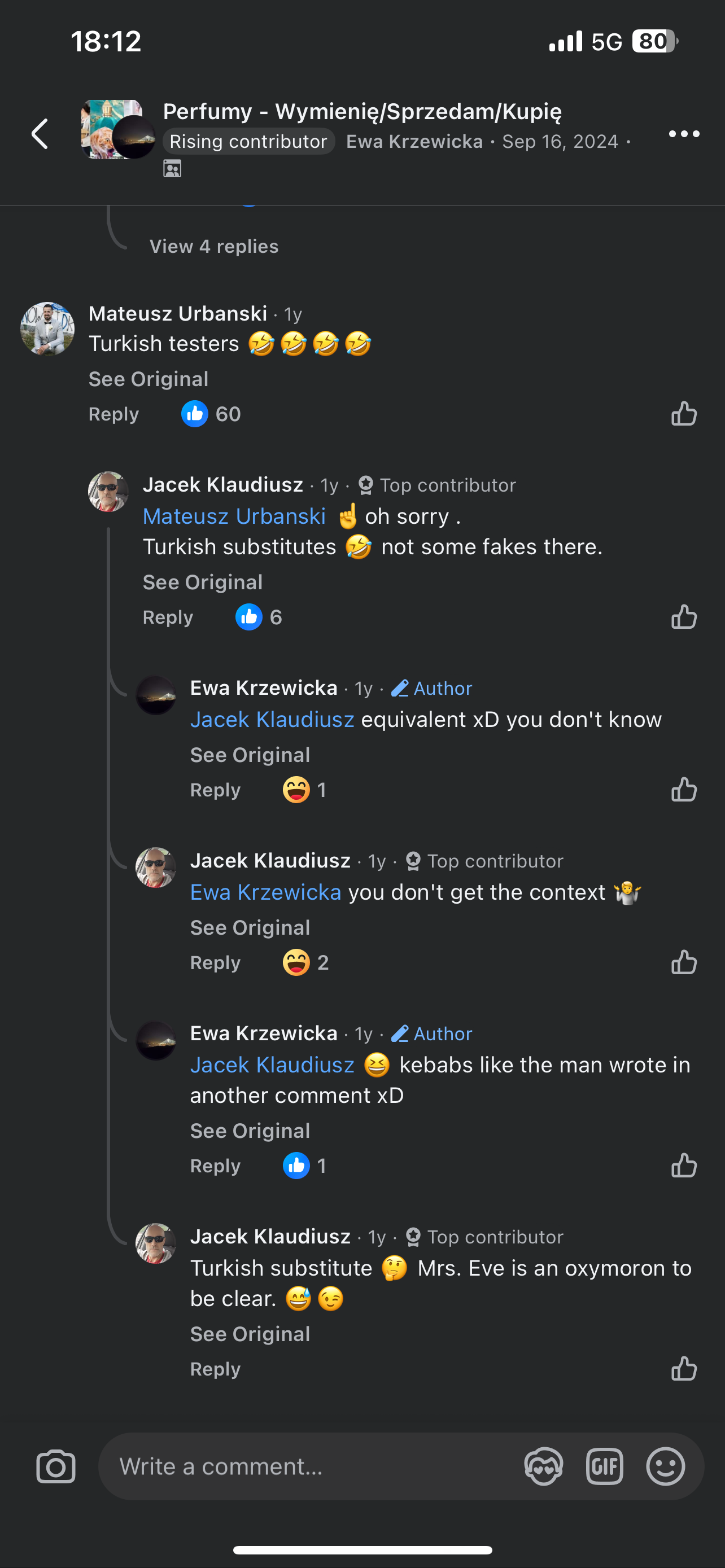The height and width of the screenshot is (1568, 725).
Task: Open the emoji picker in comment bar
Action: click(x=665, y=1466)
